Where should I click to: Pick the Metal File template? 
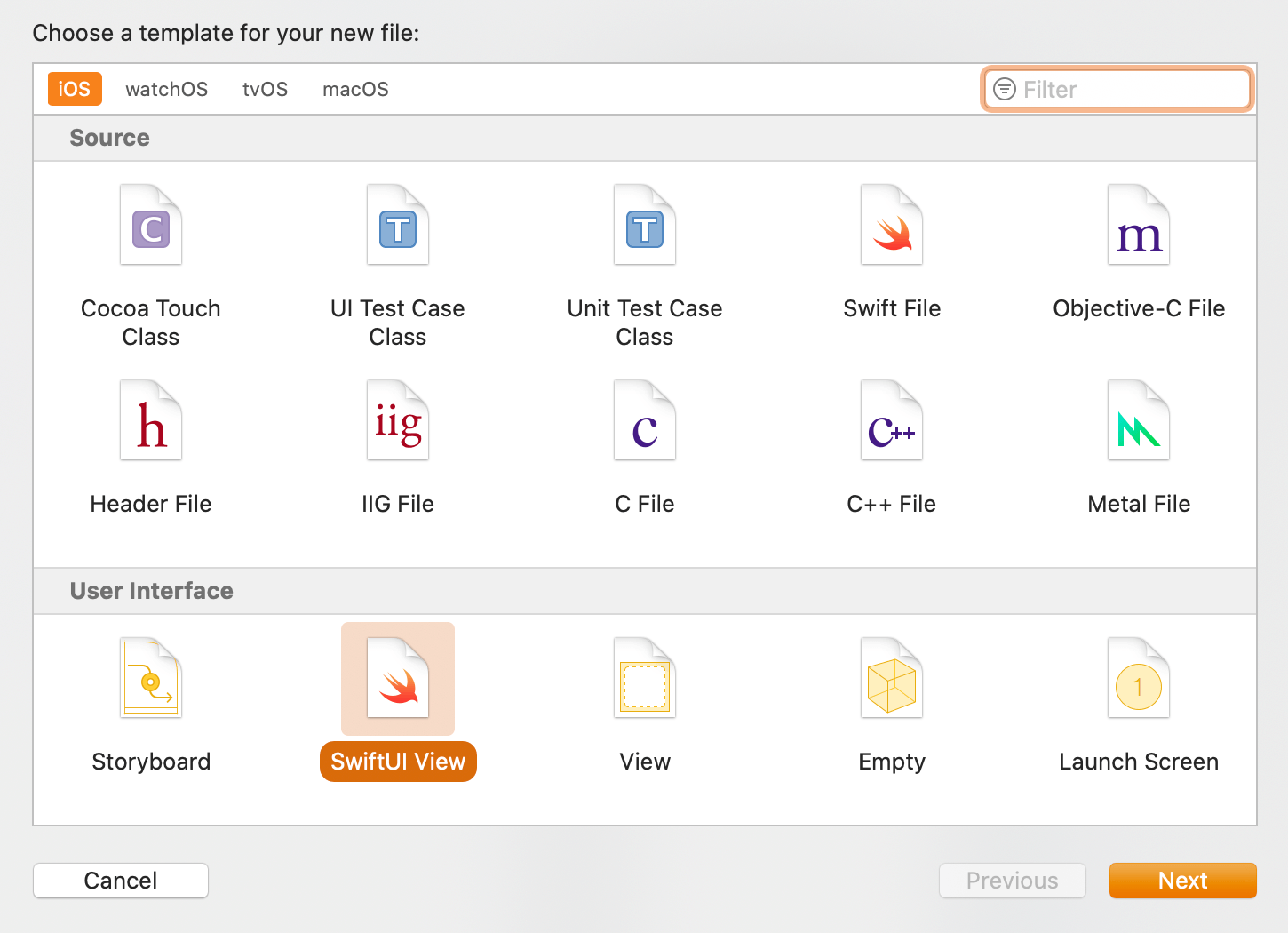pyautogui.click(x=1139, y=421)
